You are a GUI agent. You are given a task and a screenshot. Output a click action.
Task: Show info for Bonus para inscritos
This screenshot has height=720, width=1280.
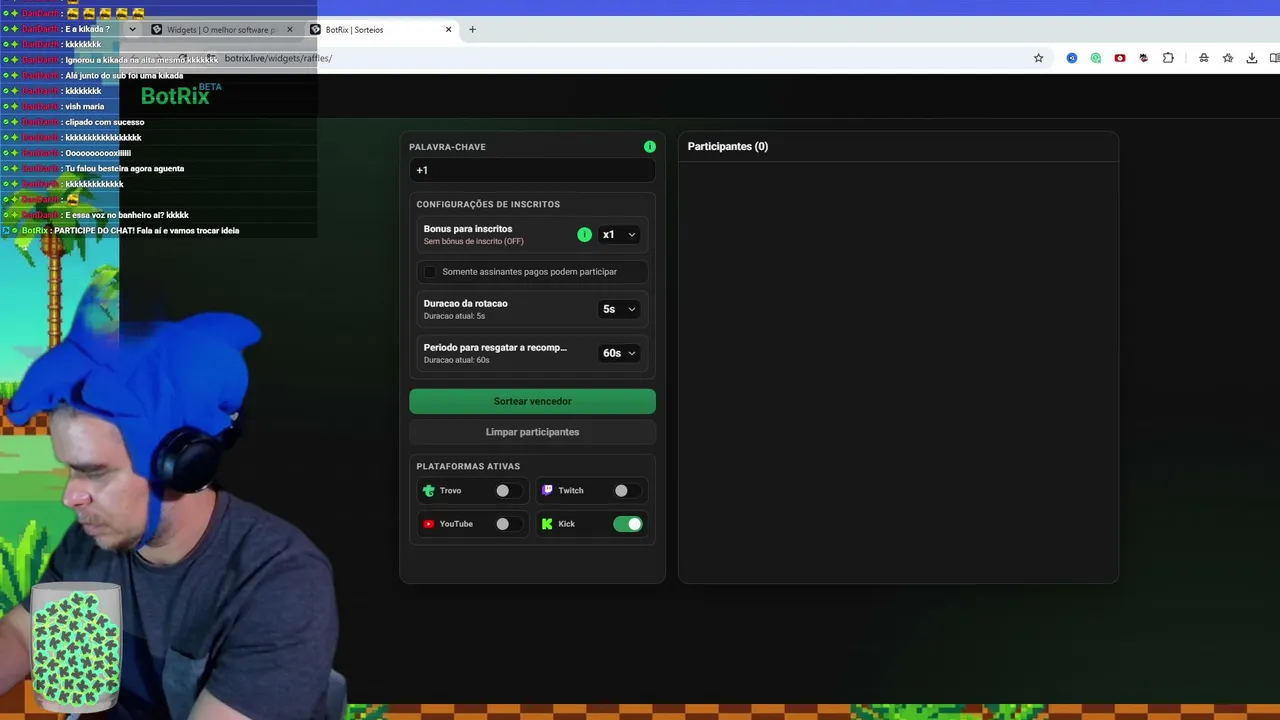(584, 235)
